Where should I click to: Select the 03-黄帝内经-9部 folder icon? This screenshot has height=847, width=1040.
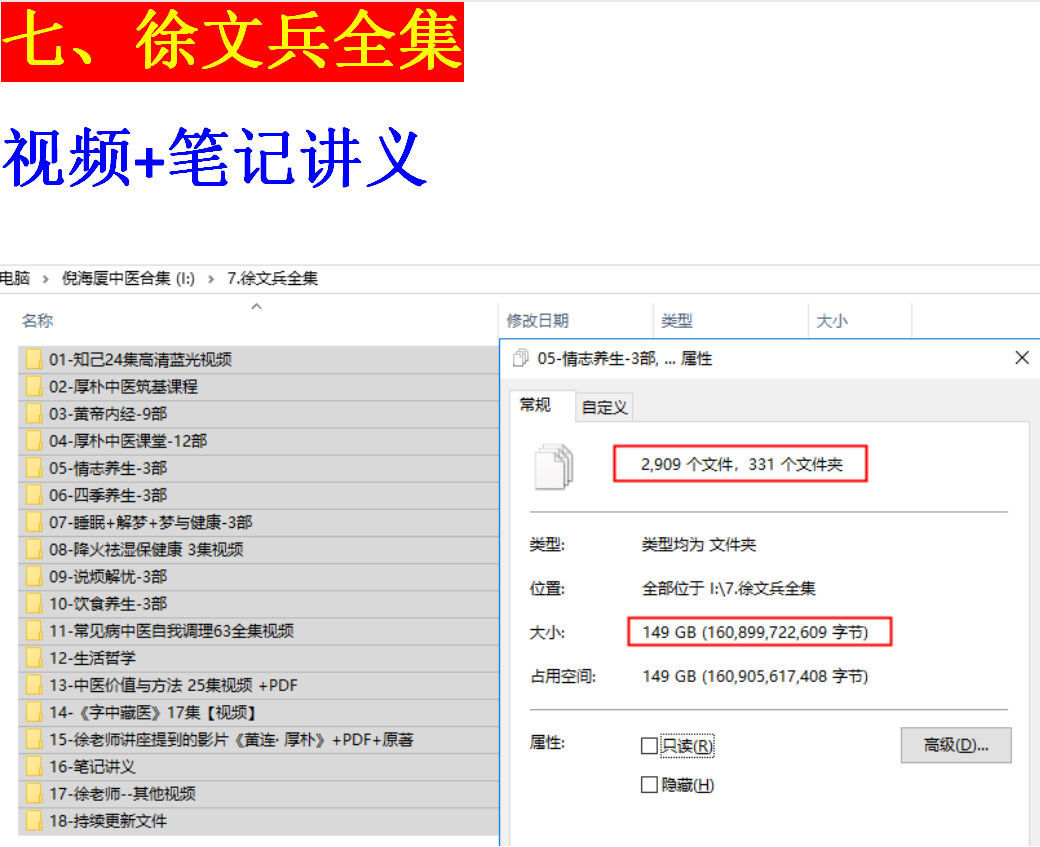click(35, 414)
